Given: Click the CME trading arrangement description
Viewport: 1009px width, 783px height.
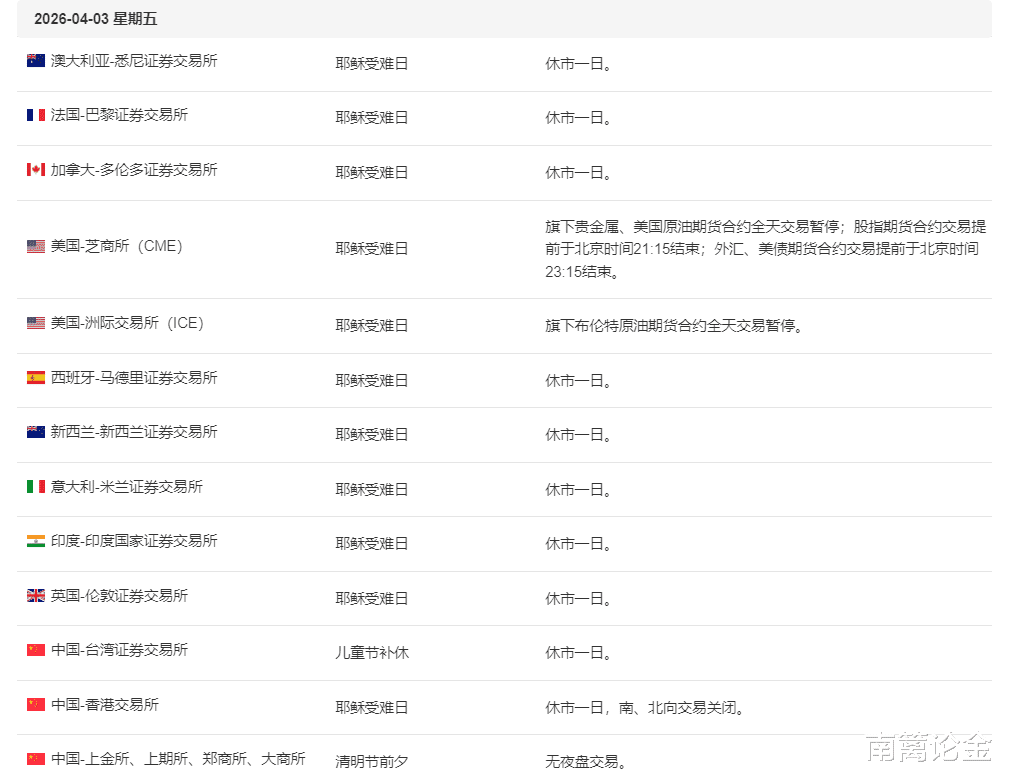Looking at the screenshot, I should (765, 249).
